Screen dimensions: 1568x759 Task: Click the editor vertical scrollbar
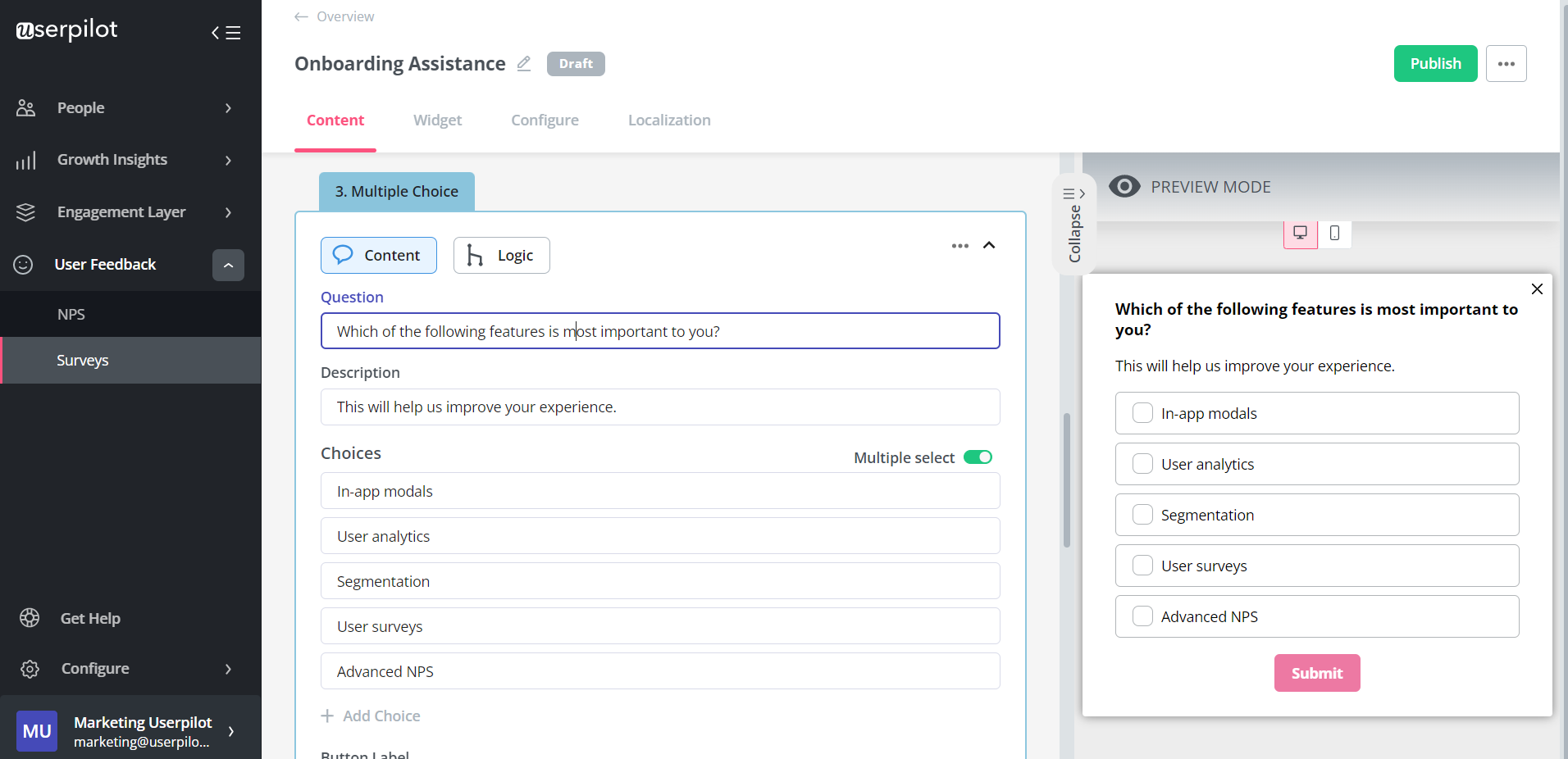pyautogui.click(x=1067, y=480)
